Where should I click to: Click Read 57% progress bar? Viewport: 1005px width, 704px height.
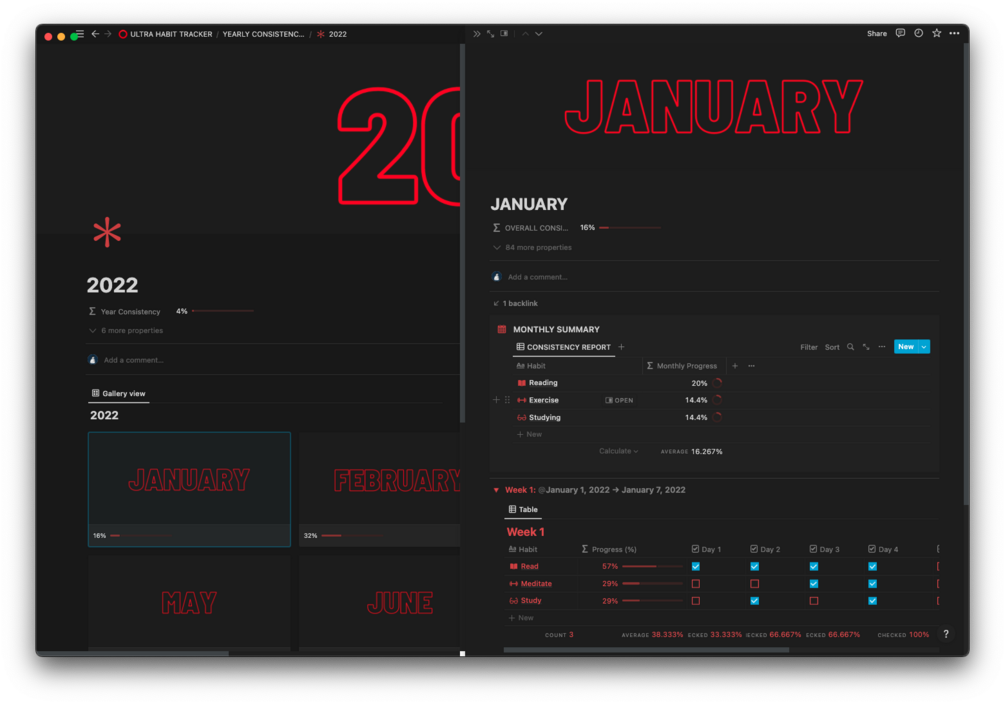pyautogui.click(x=652, y=567)
